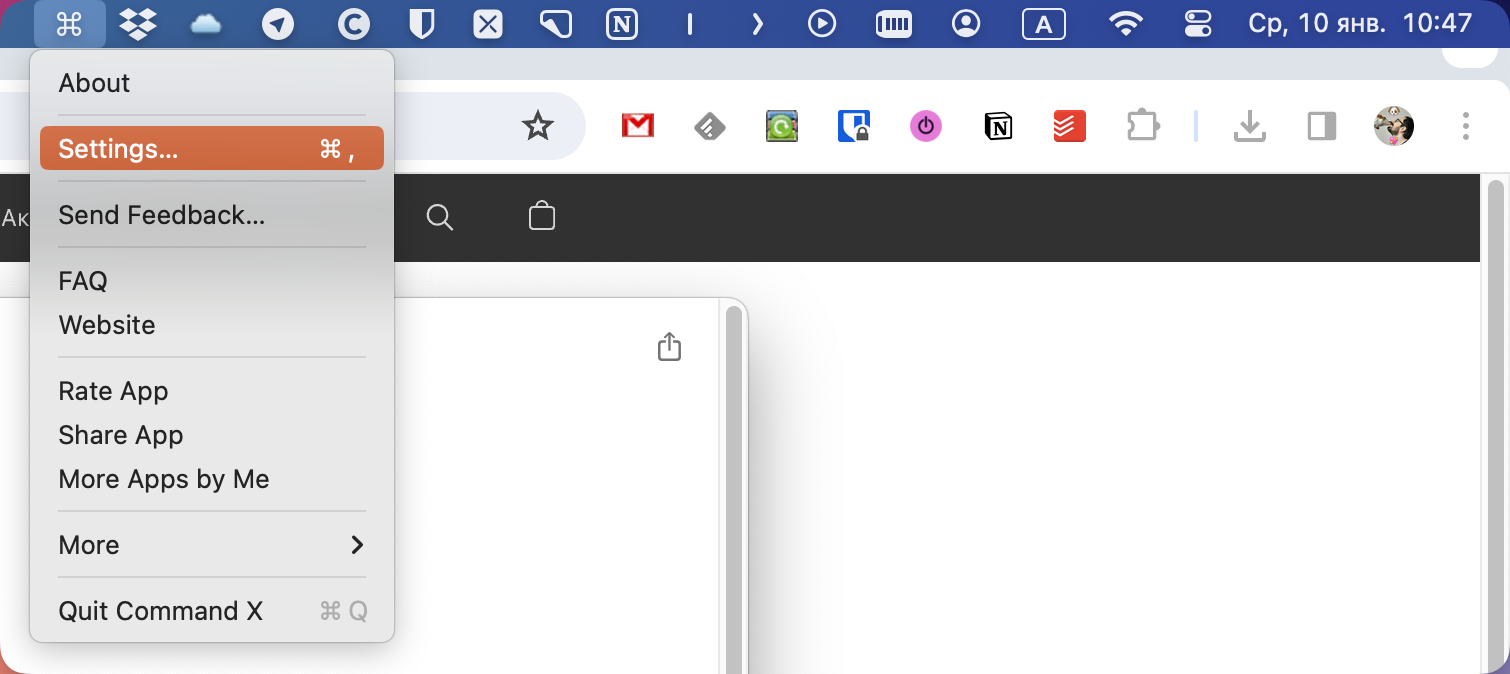Click Send Feedback… menu entry

click(212, 215)
